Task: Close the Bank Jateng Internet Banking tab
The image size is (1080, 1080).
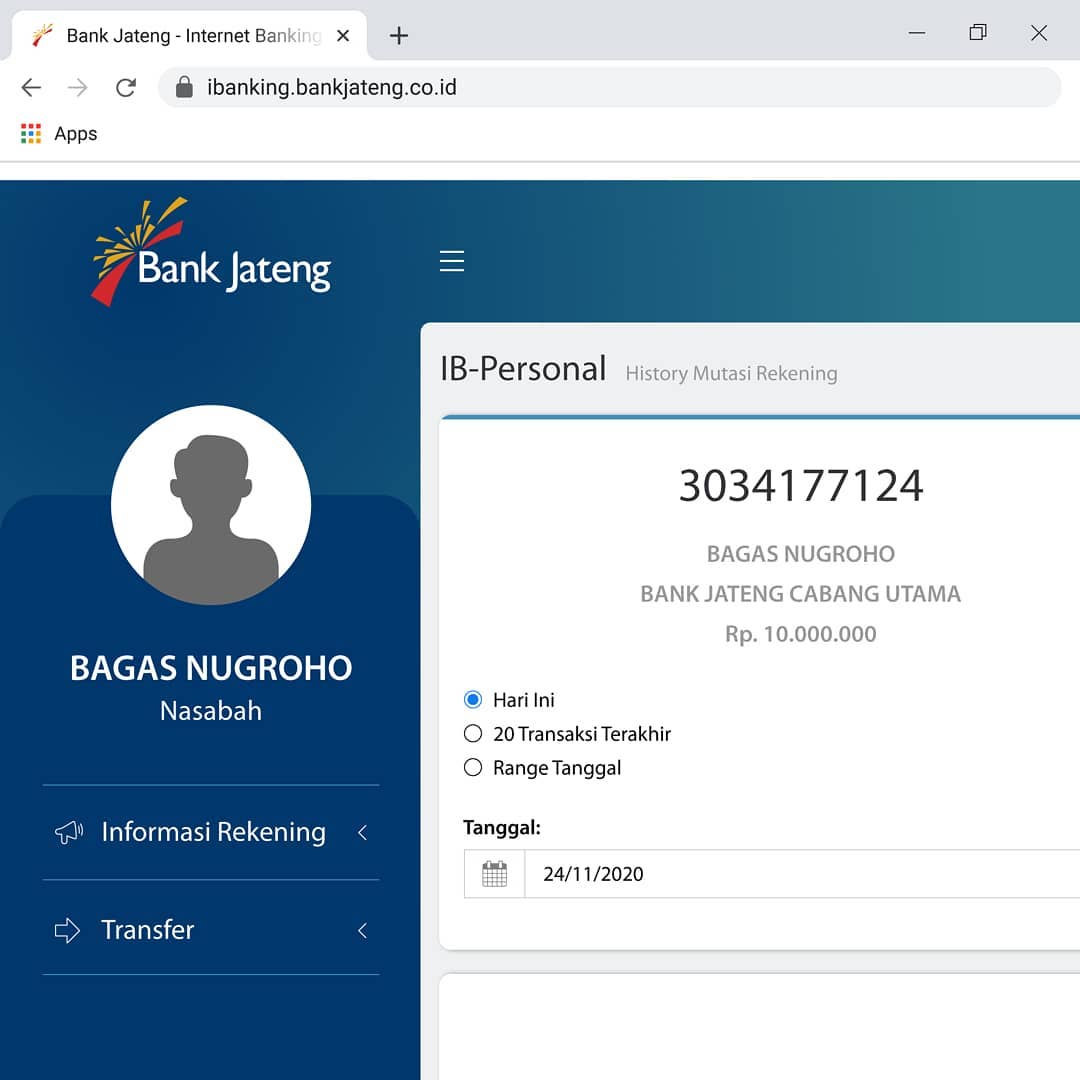Action: (343, 35)
